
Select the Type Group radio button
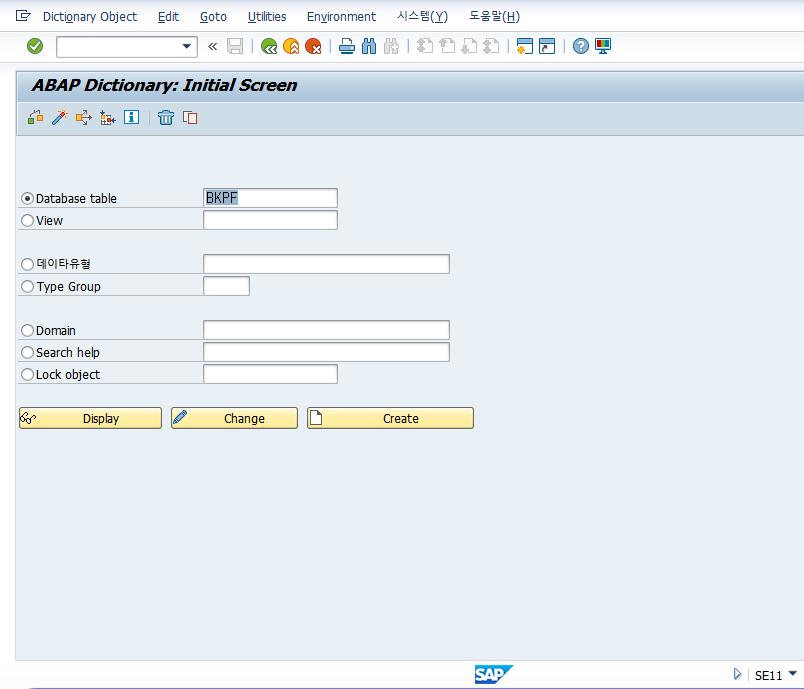(x=27, y=286)
